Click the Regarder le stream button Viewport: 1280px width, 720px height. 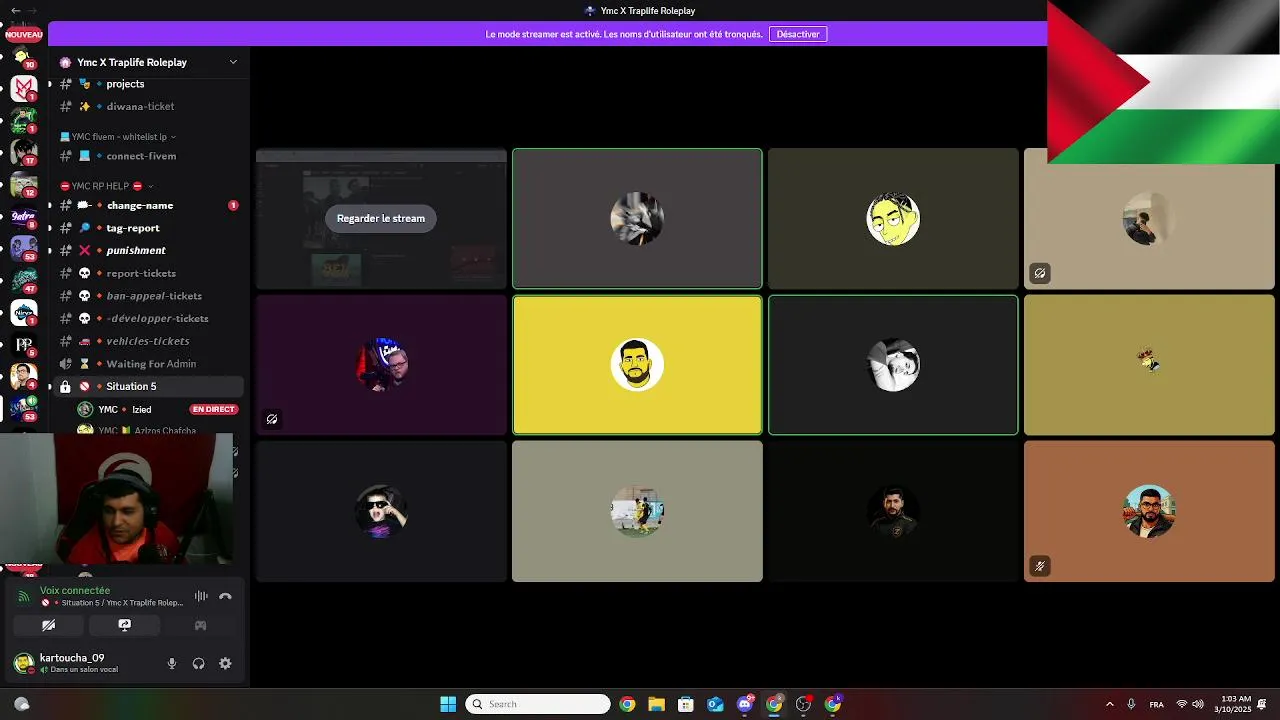tap(380, 218)
